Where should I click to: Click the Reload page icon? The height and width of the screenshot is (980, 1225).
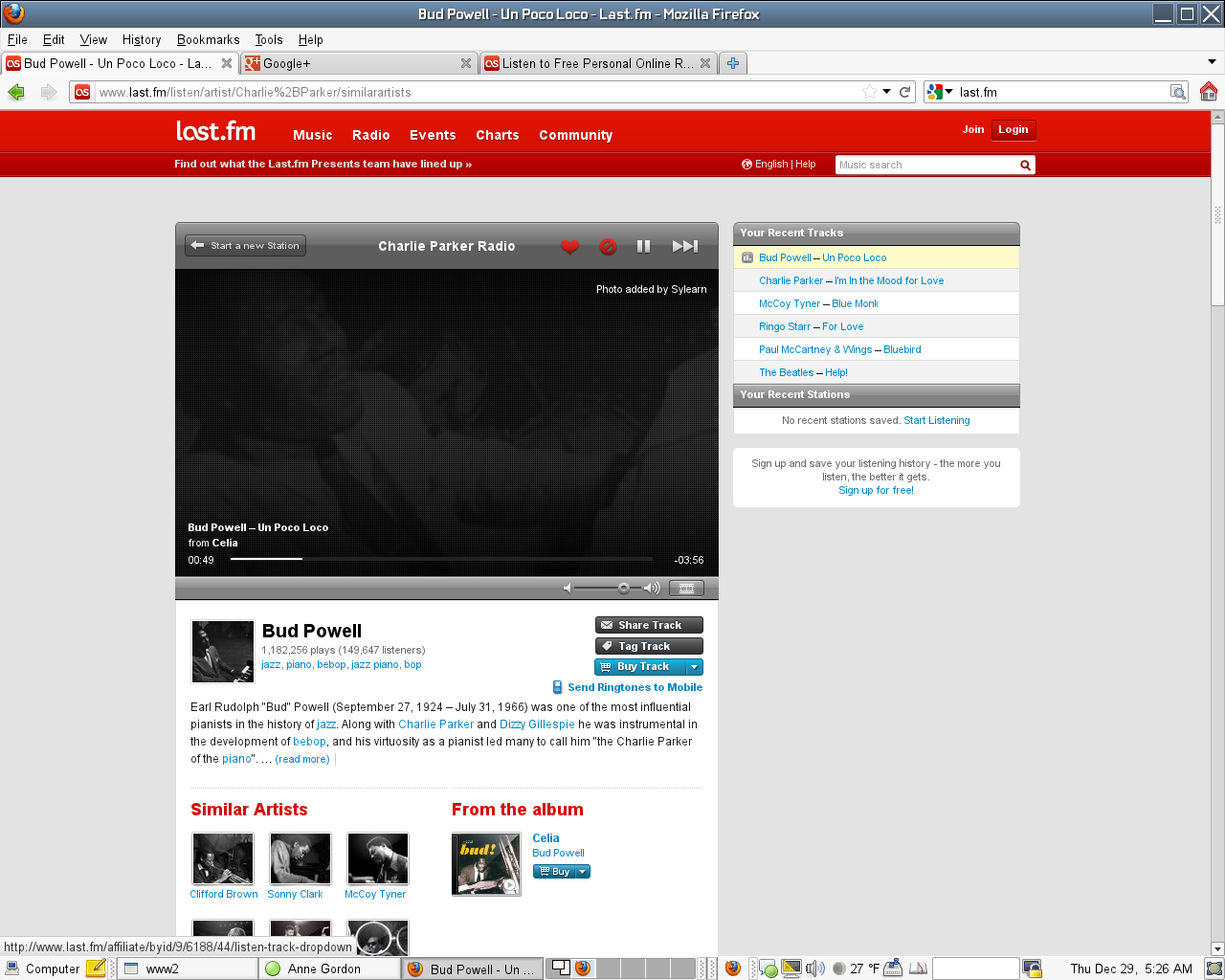point(904,92)
